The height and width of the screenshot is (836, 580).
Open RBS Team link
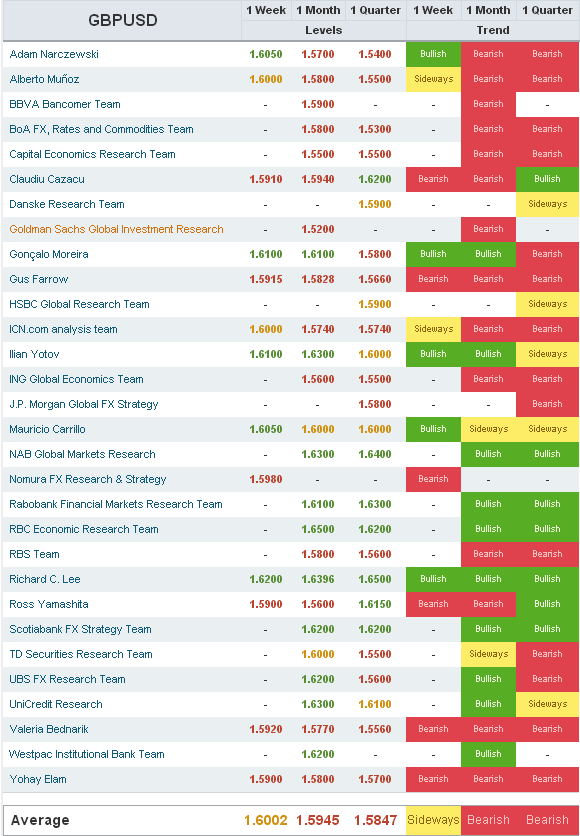click(x=35, y=554)
